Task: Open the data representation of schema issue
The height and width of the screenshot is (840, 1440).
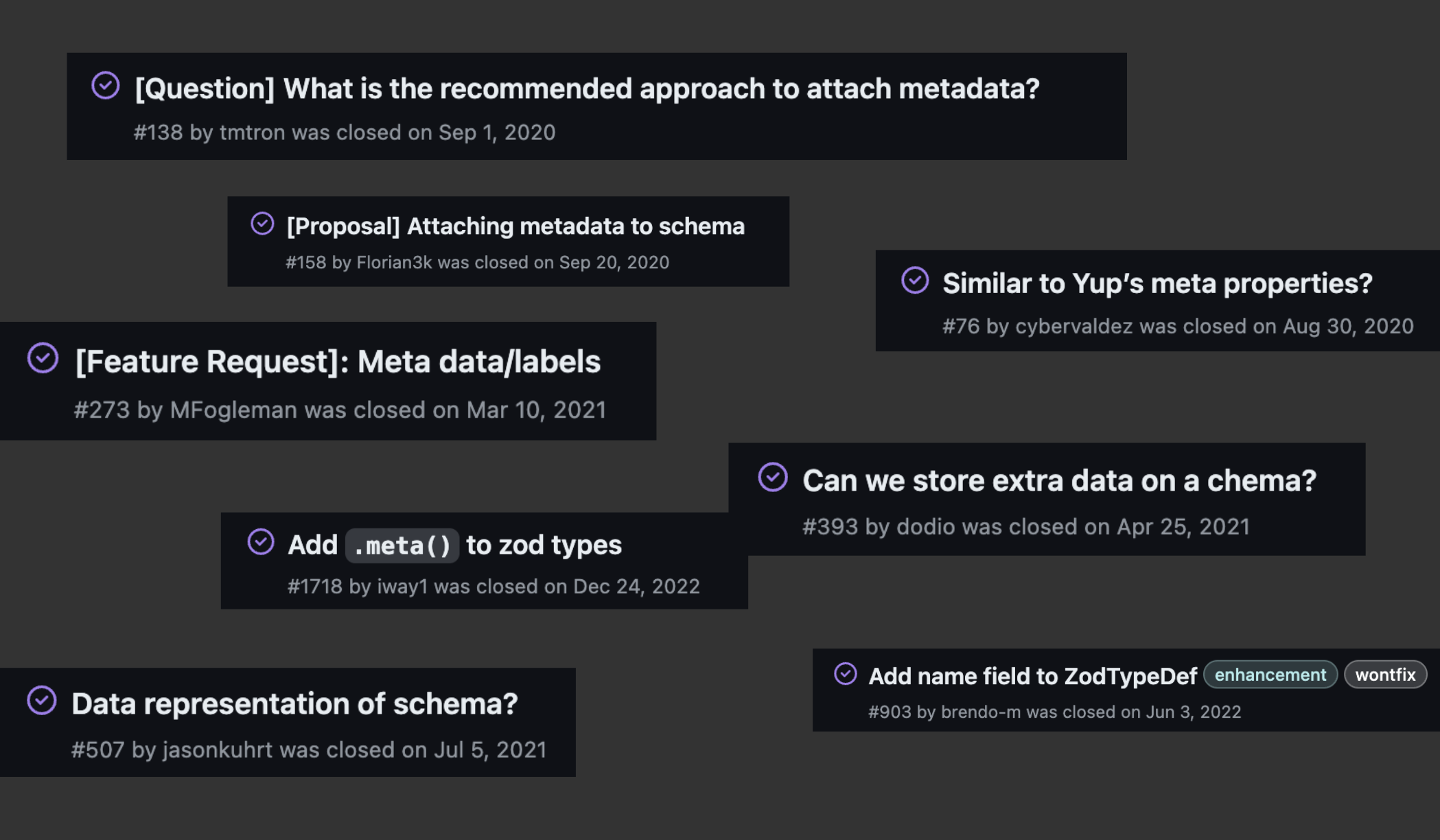Action: [297, 703]
